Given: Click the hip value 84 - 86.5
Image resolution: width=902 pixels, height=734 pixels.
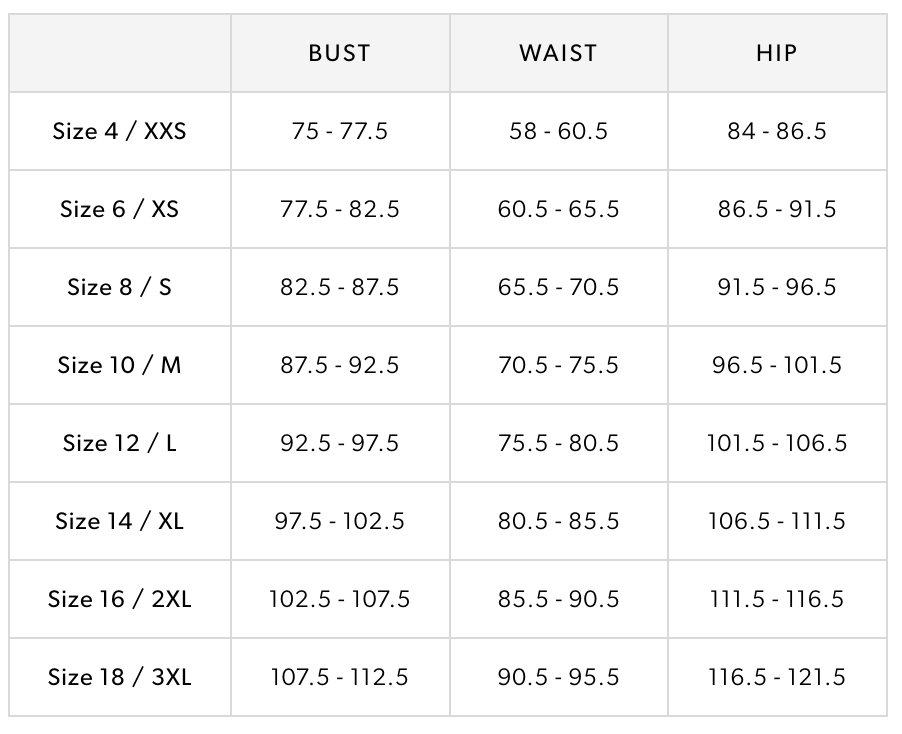Looking at the screenshot, I should pyautogui.click(x=777, y=131).
